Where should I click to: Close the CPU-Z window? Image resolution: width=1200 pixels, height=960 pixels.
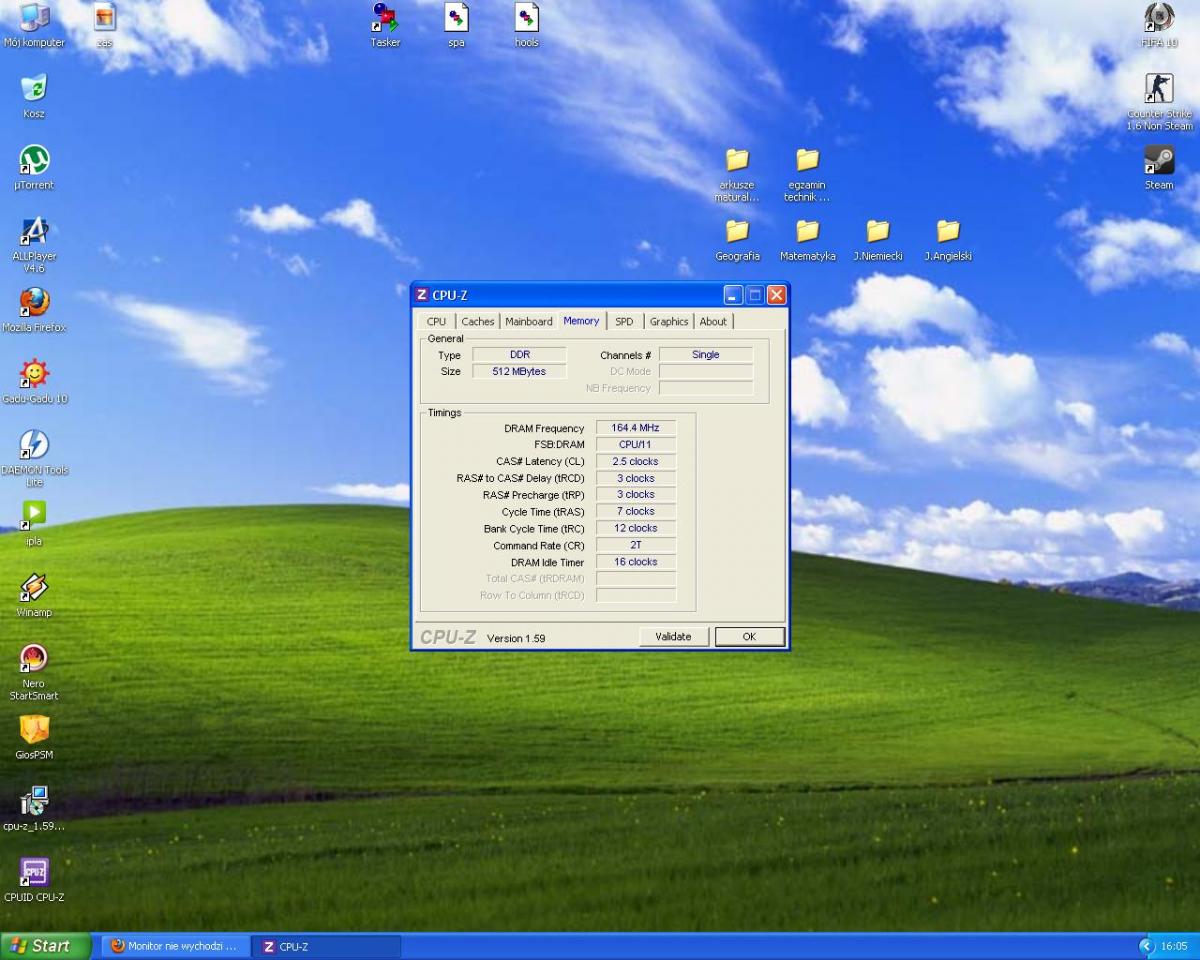777,295
